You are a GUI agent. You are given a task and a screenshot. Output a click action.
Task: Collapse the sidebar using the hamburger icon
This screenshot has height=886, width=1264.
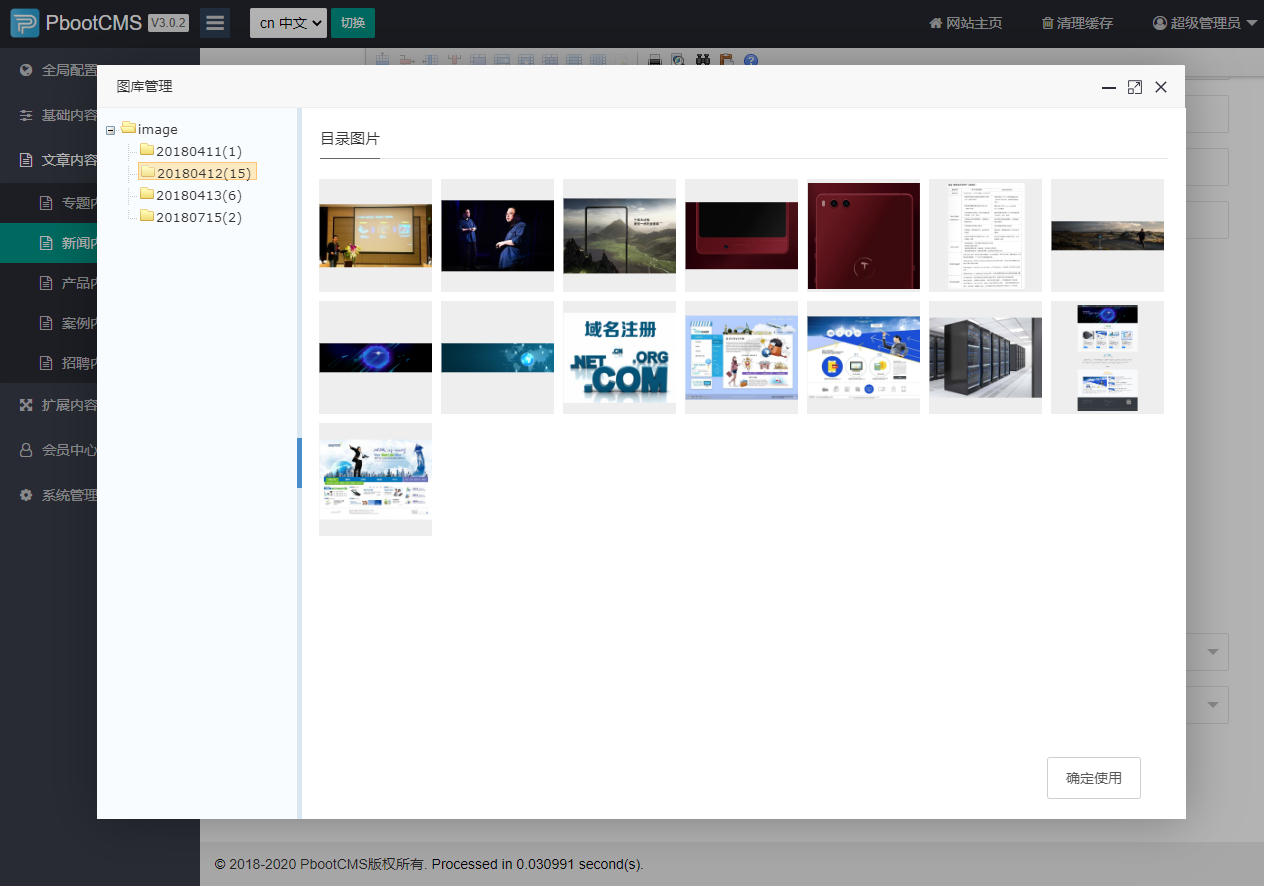point(214,22)
